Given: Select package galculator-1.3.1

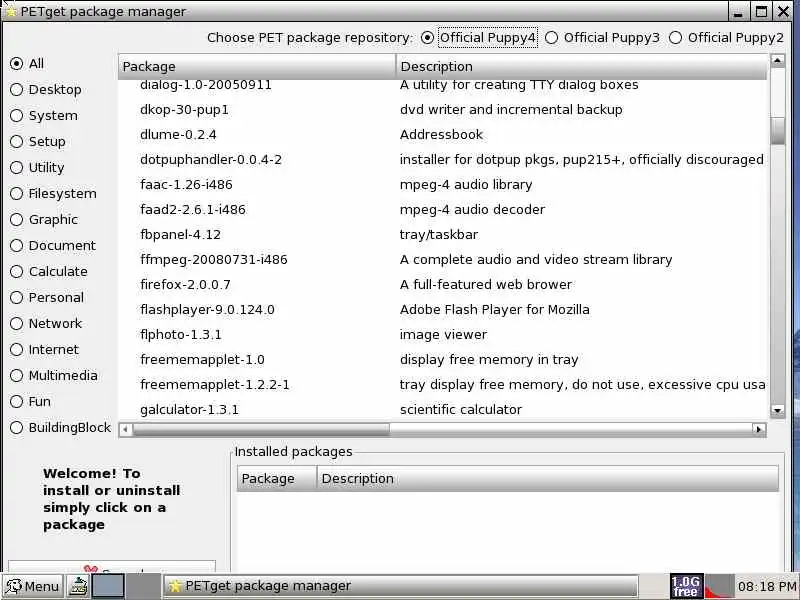Looking at the screenshot, I should tap(189, 410).
